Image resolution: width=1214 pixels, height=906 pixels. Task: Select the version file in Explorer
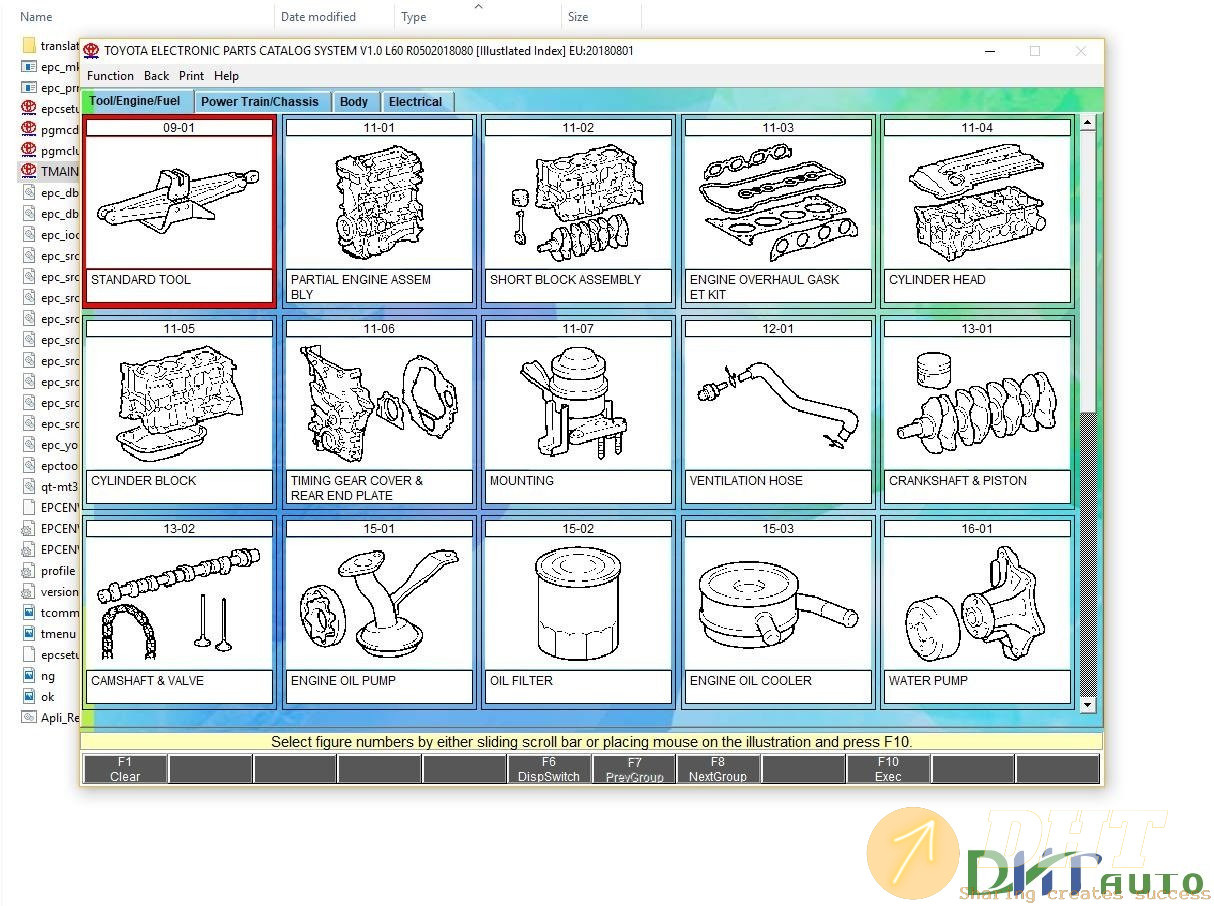[48, 591]
